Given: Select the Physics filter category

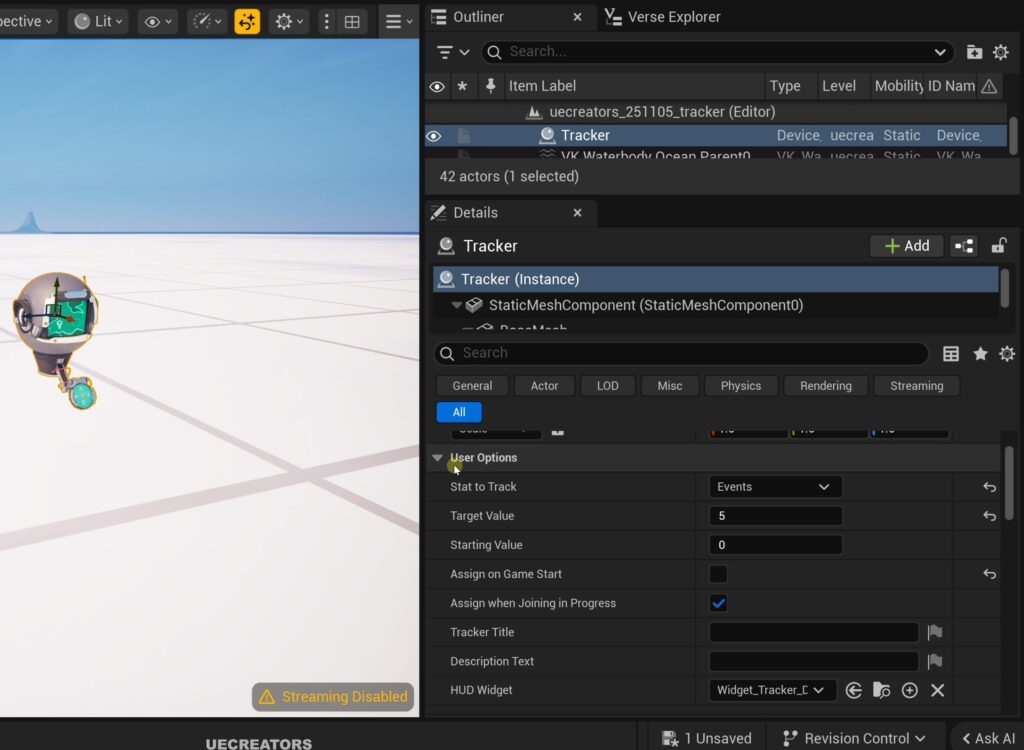Looking at the screenshot, I should [740, 386].
